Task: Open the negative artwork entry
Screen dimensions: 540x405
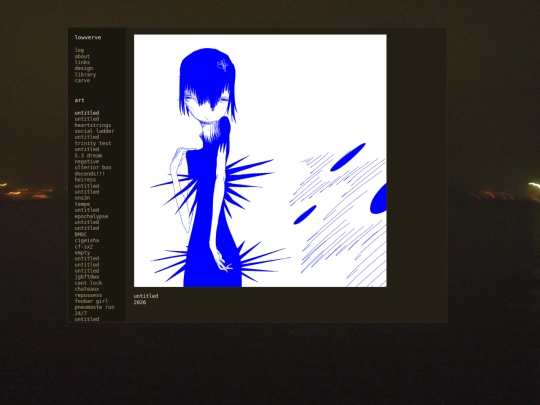Action: [x=87, y=162]
